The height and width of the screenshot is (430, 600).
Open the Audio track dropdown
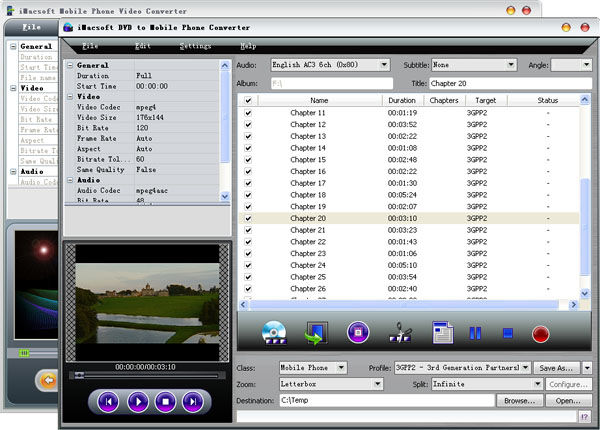(x=384, y=65)
